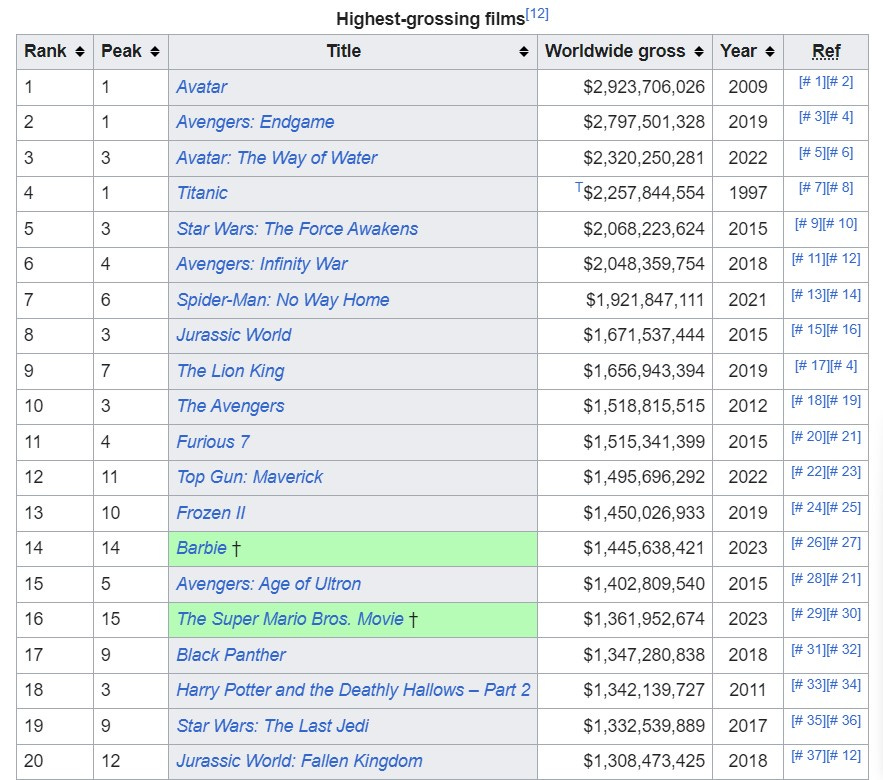Click the T note beside Titanic gross
The height and width of the screenshot is (780, 883).
pos(578,186)
